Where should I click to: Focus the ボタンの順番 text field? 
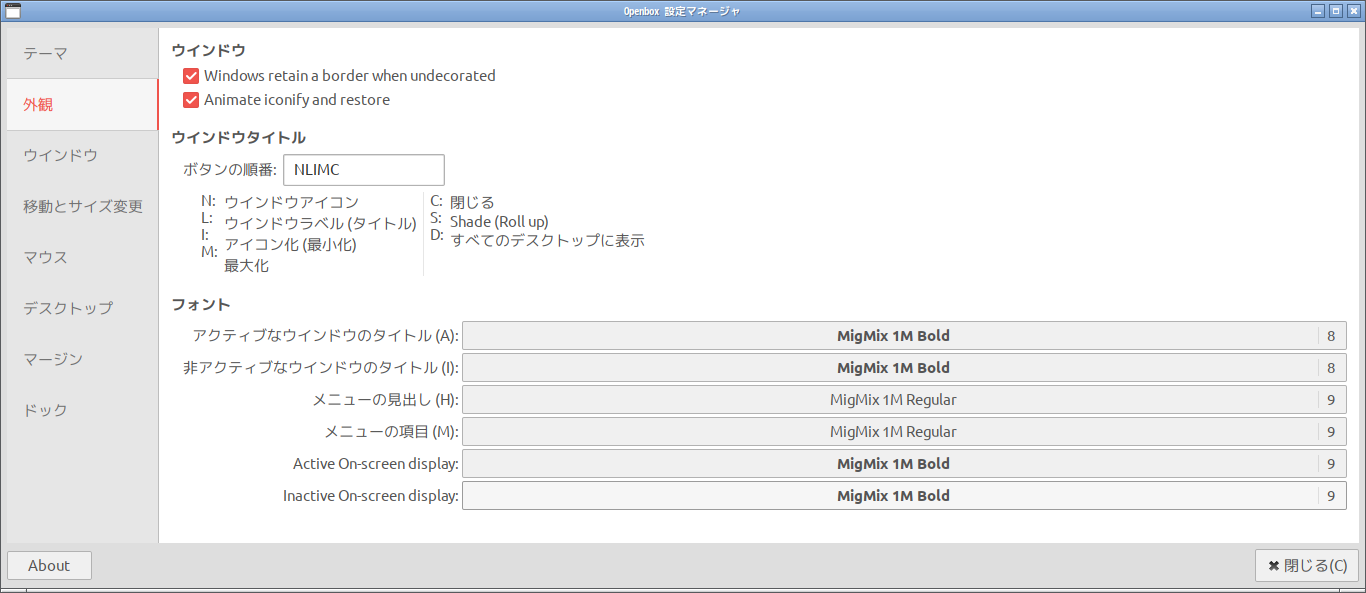coord(364,170)
